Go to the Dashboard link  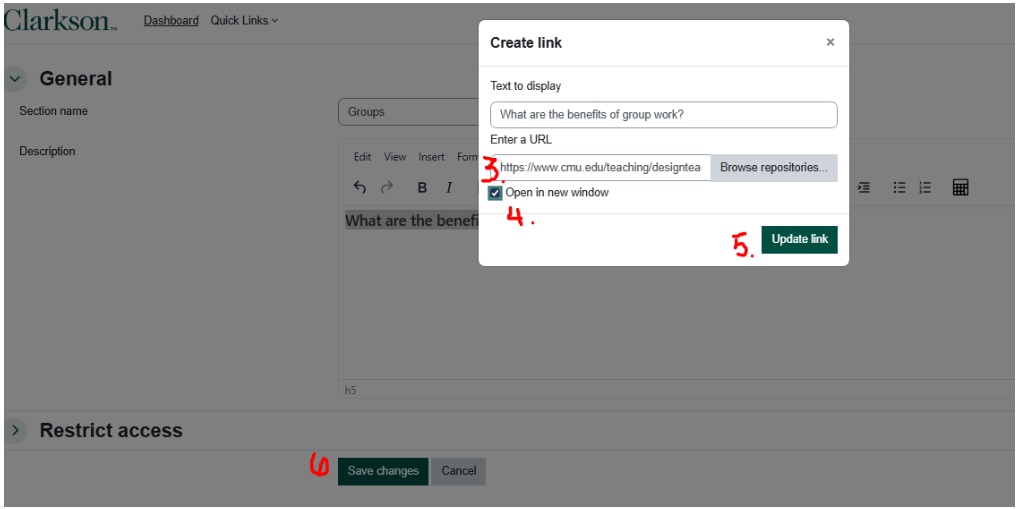pos(171,21)
